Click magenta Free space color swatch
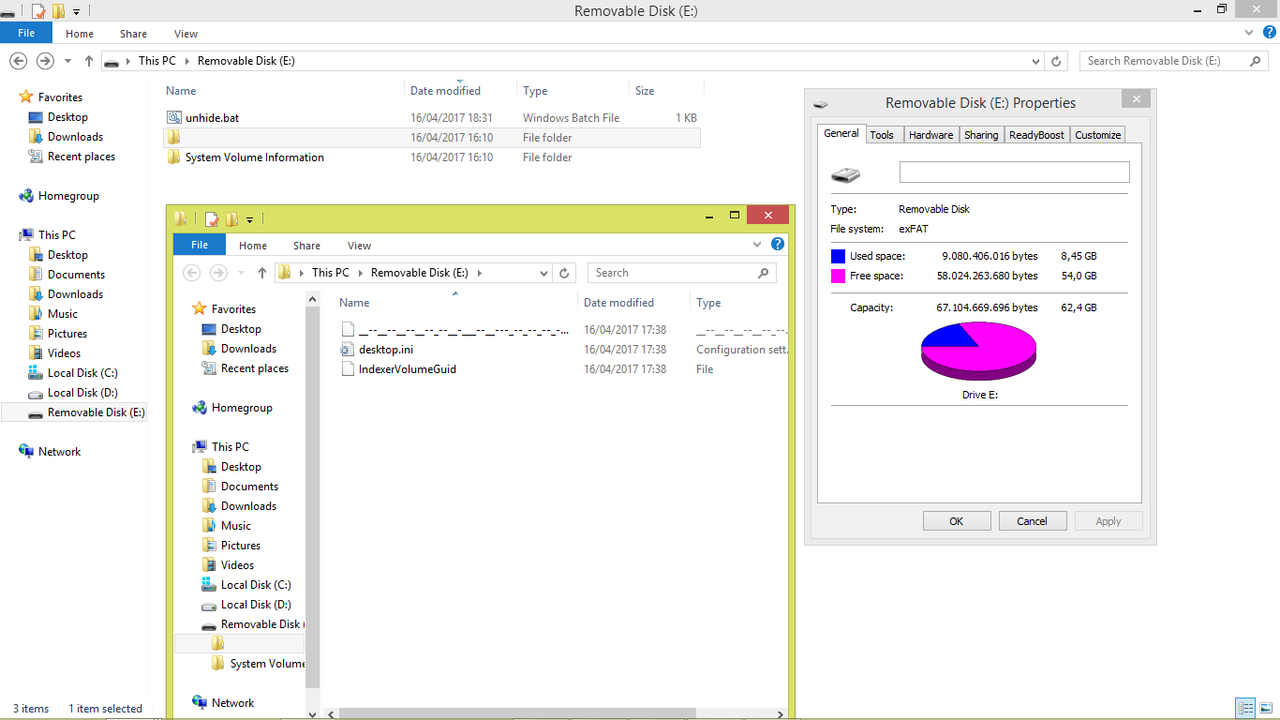 point(838,276)
